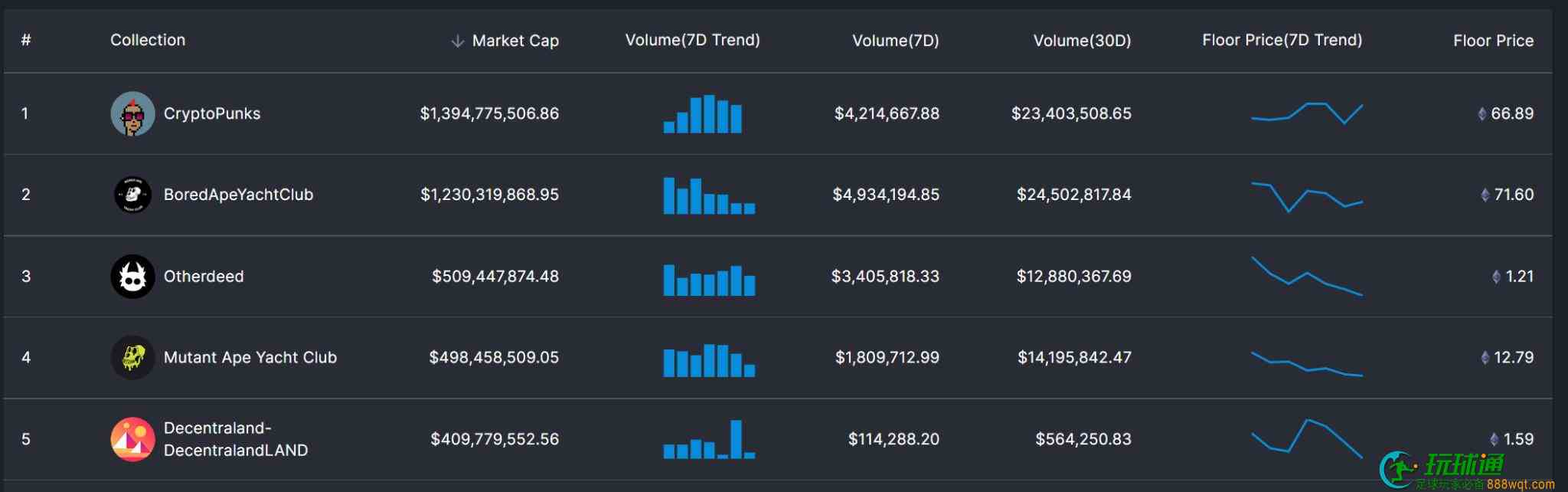1568x492 pixels.
Task: Click the Ethereum icon beside floor price 66.89
Action: tap(1482, 113)
